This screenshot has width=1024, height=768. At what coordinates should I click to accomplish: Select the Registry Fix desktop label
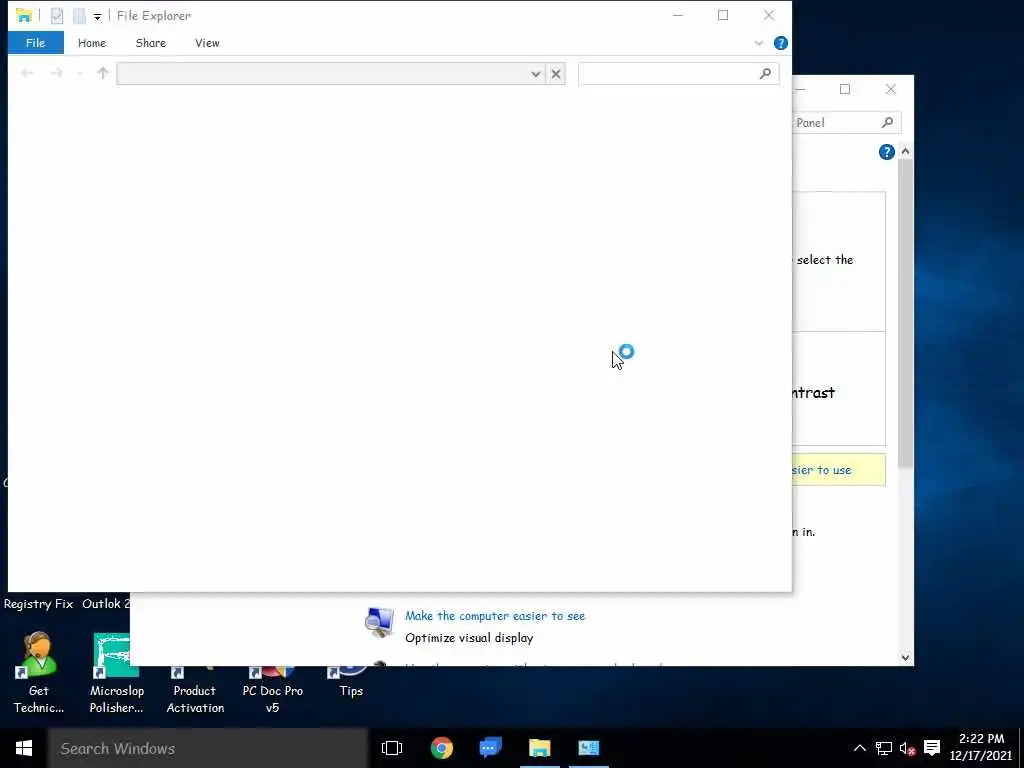tap(38, 604)
